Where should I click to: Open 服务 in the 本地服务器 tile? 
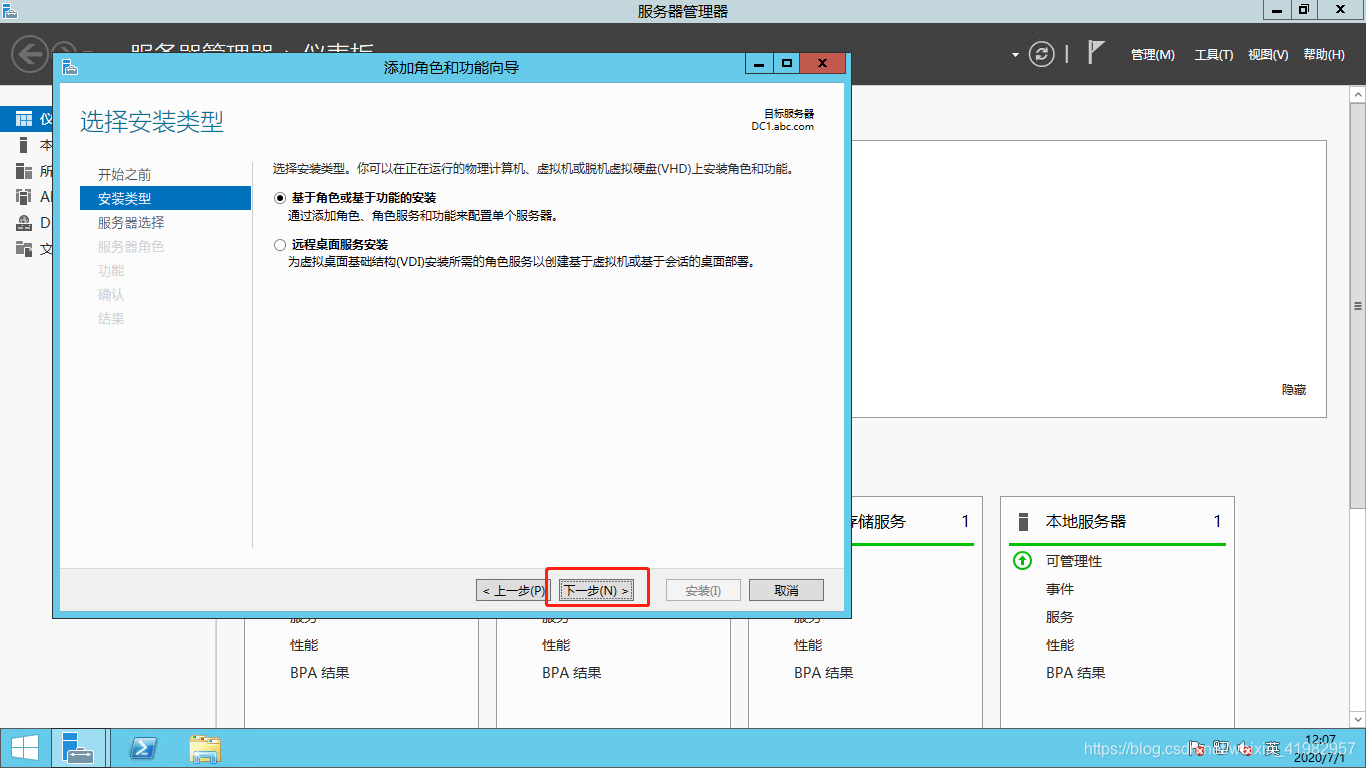pos(1060,617)
